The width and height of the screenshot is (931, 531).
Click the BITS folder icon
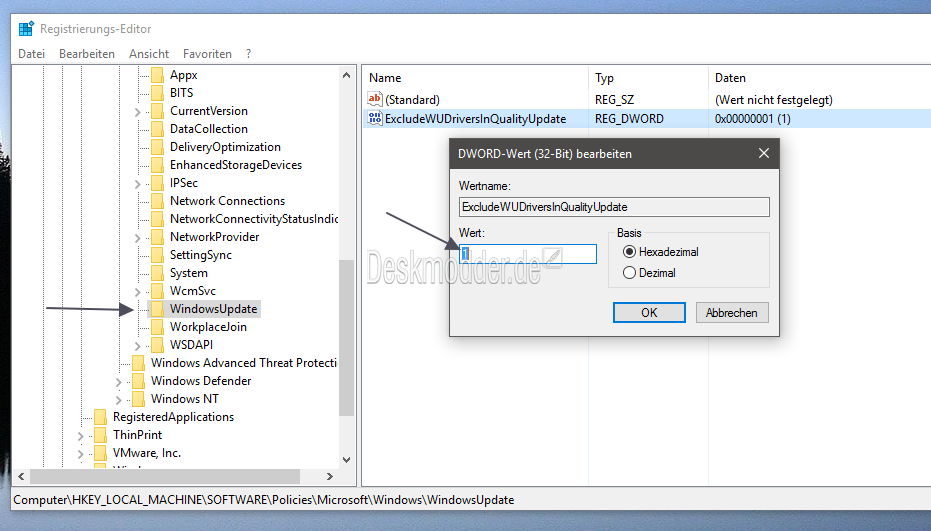pyautogui.click(x=157, y=93)
